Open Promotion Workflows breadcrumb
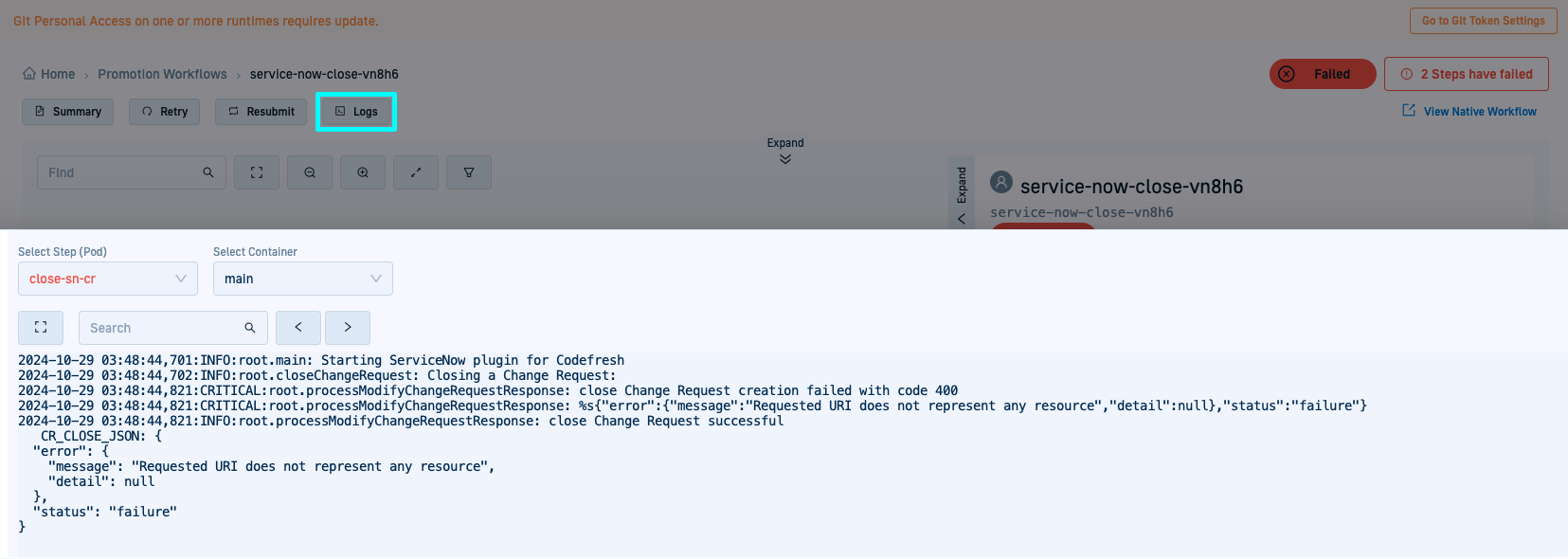 coord(162,74)
